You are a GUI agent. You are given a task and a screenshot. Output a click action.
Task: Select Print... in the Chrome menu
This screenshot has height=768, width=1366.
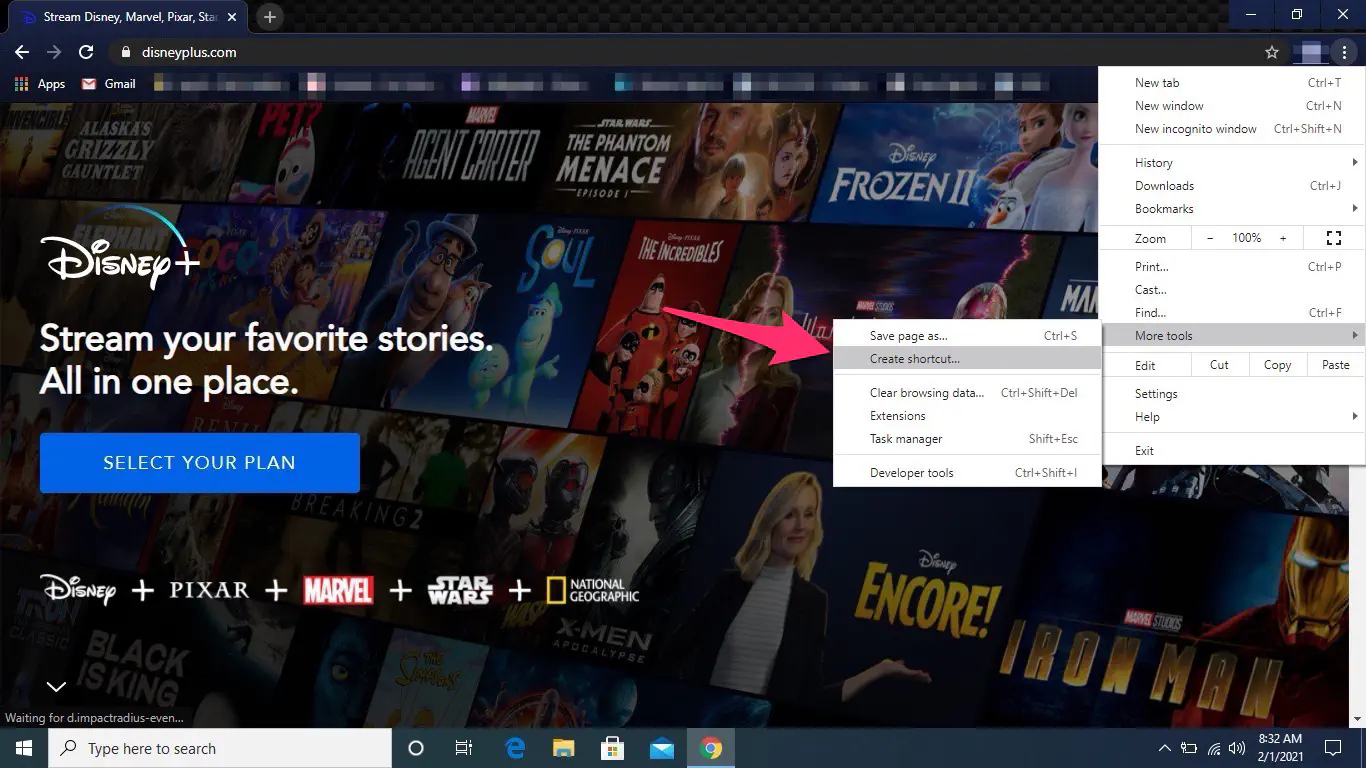[x=1232, y=267]
